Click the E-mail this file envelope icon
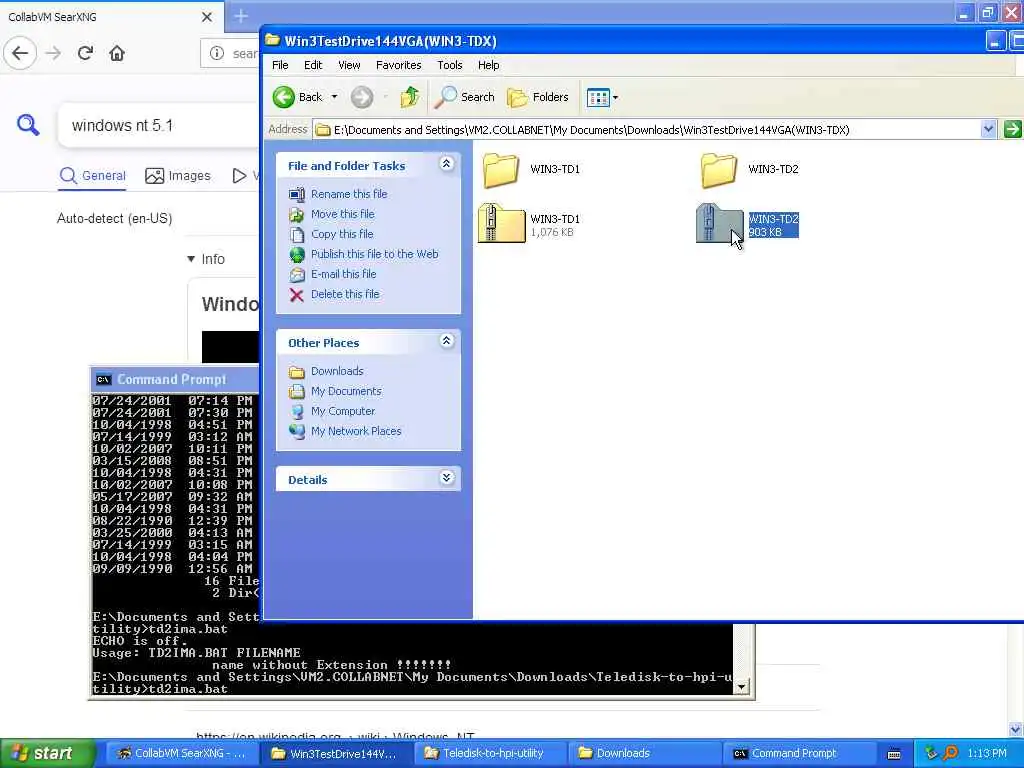Viewport: 1024px width, 768px height. point(296,274)
